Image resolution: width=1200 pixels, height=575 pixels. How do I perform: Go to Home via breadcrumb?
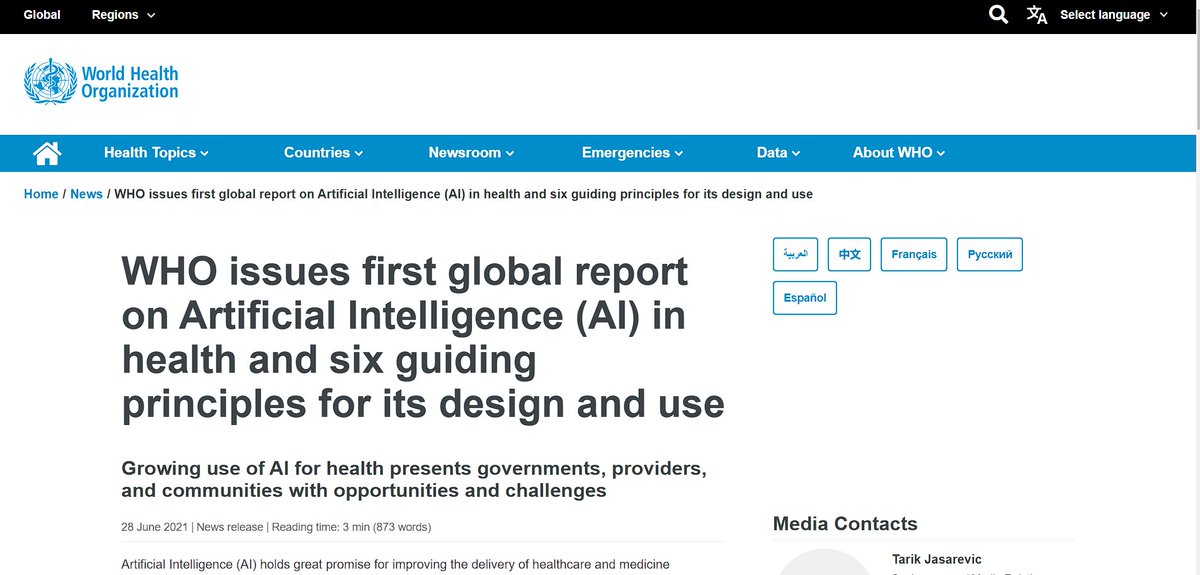(41, 194)
